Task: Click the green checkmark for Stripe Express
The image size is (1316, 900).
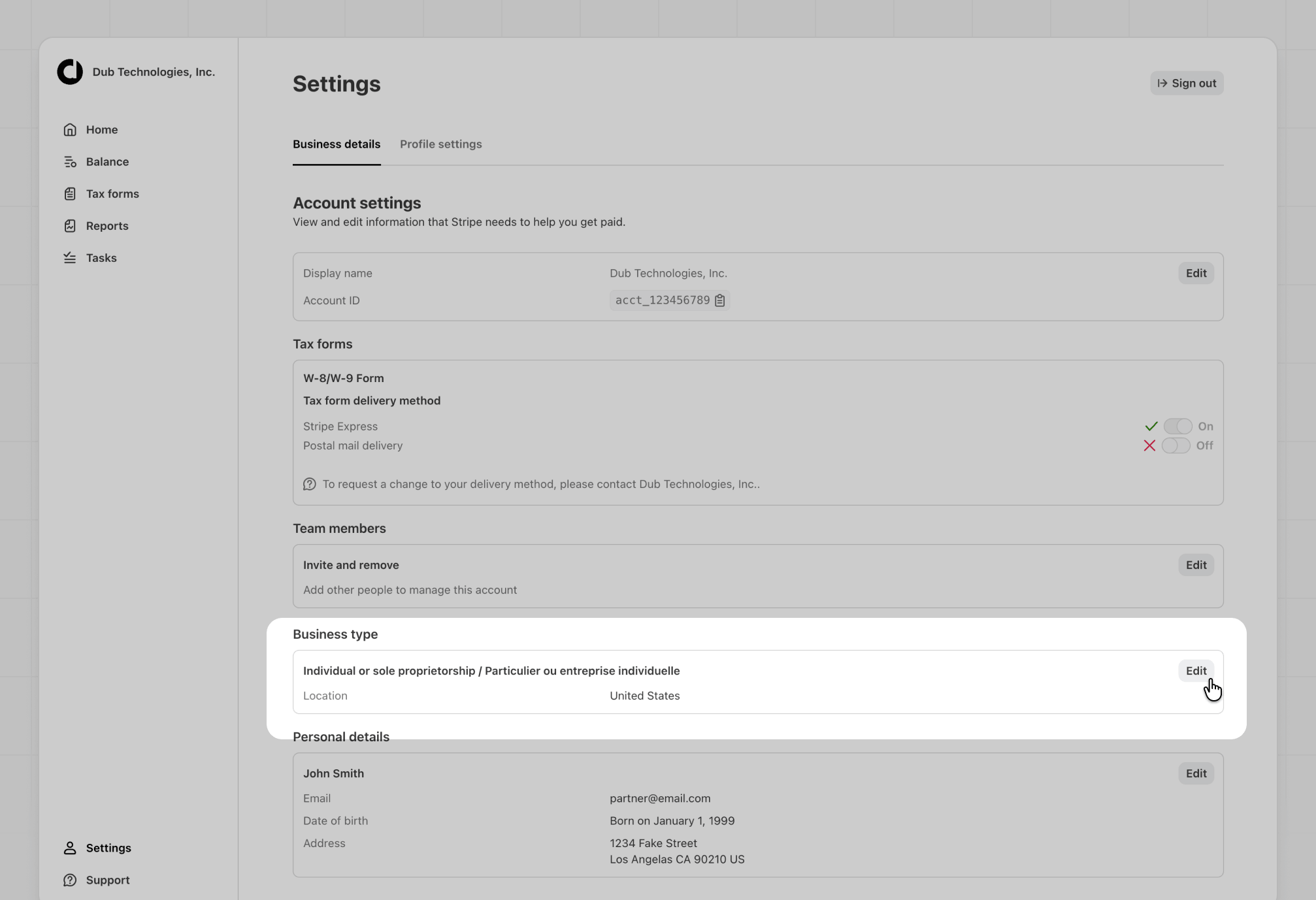Action: click(1151, 426)
